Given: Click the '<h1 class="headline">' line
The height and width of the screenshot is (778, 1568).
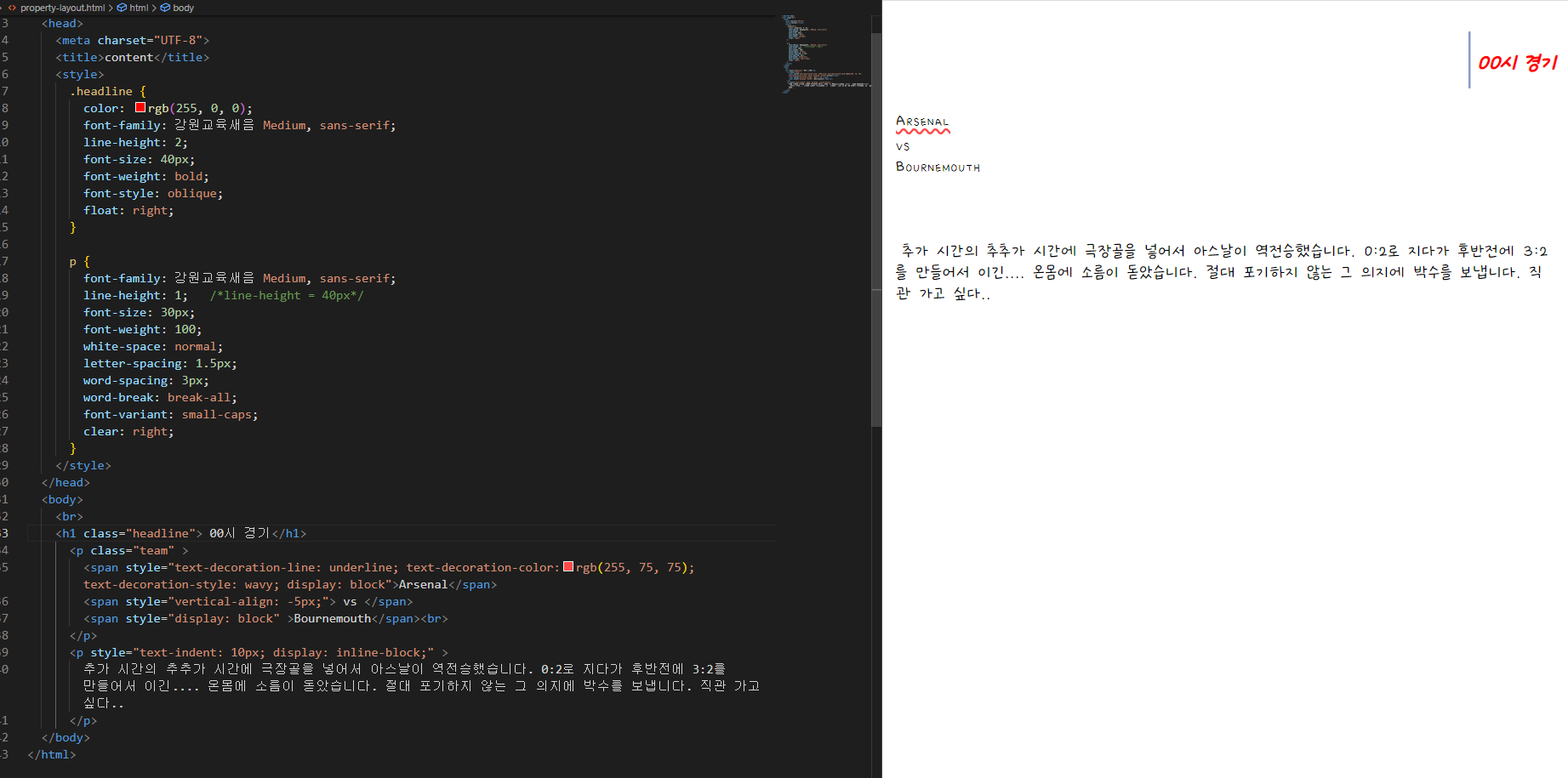Looking at the screenshot, I should tap(181, 533).
